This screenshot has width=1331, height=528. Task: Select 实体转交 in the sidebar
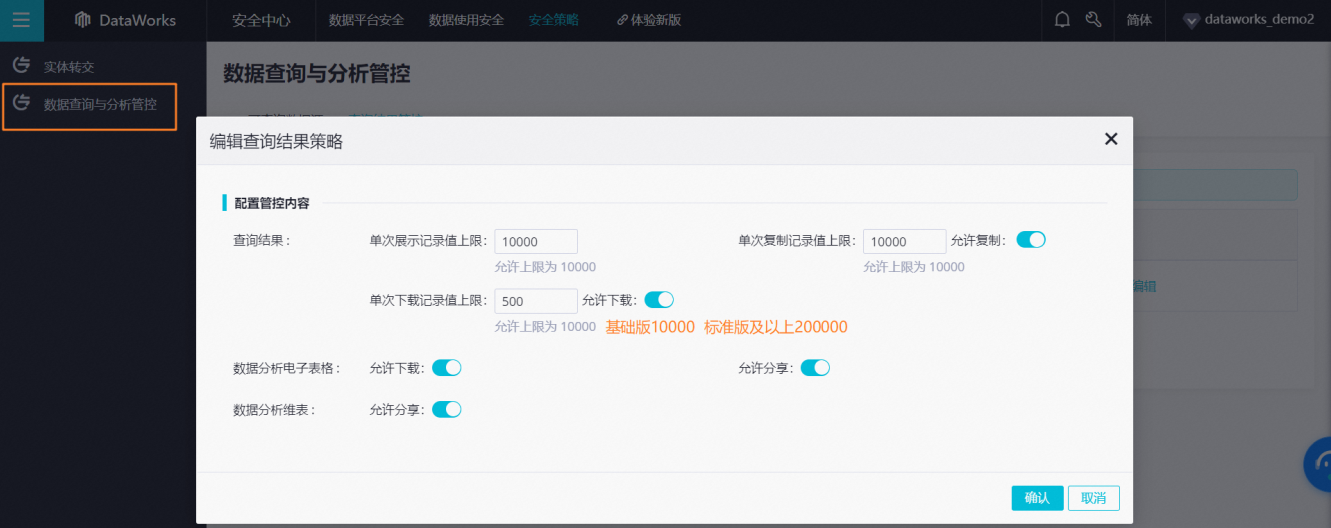69,67
